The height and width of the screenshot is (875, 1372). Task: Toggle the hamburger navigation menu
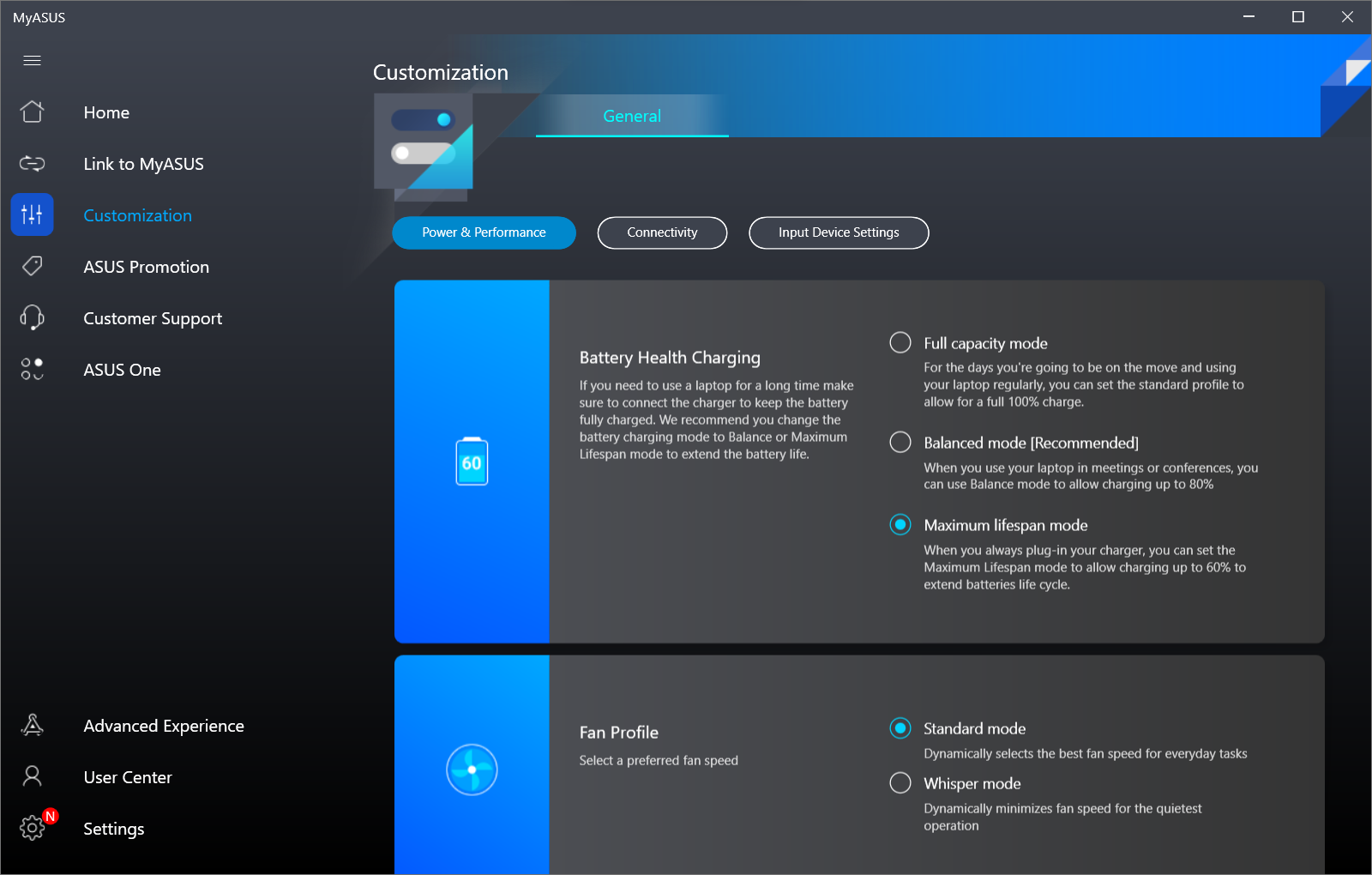click(33, 60)
